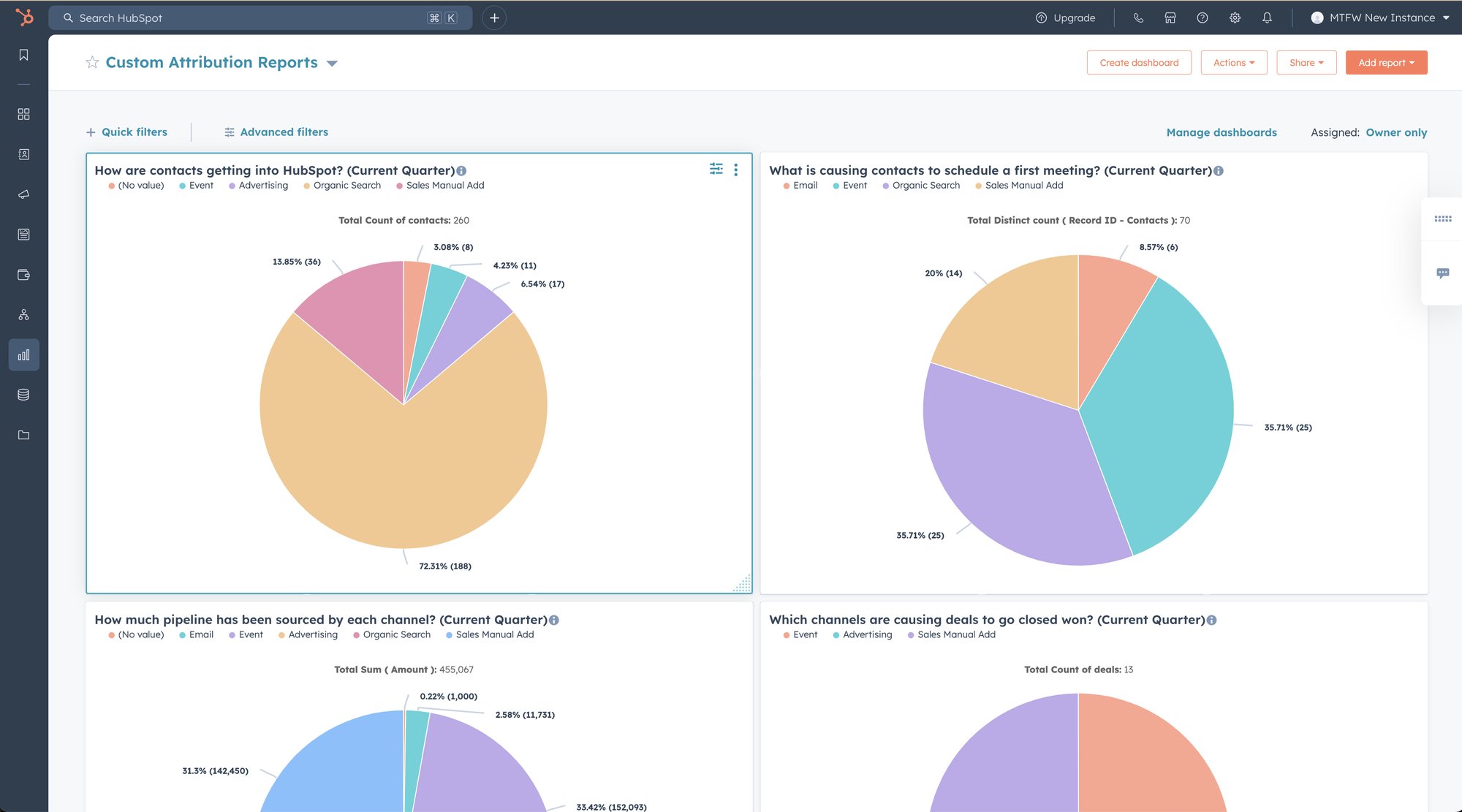The width and height of the screenshot is (1462, 812).
Task: Open first report's three-dot menu
Action: pyautogui.click(x=735, y=170)
